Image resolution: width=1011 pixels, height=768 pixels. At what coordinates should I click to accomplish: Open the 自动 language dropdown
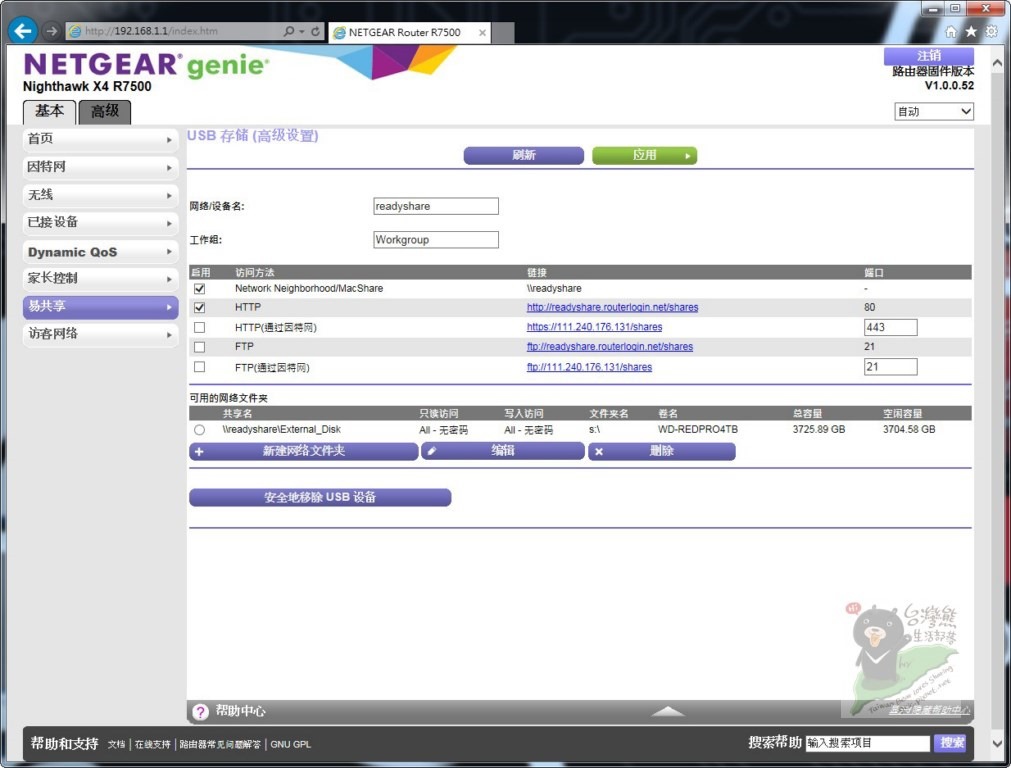pos(934,112)
